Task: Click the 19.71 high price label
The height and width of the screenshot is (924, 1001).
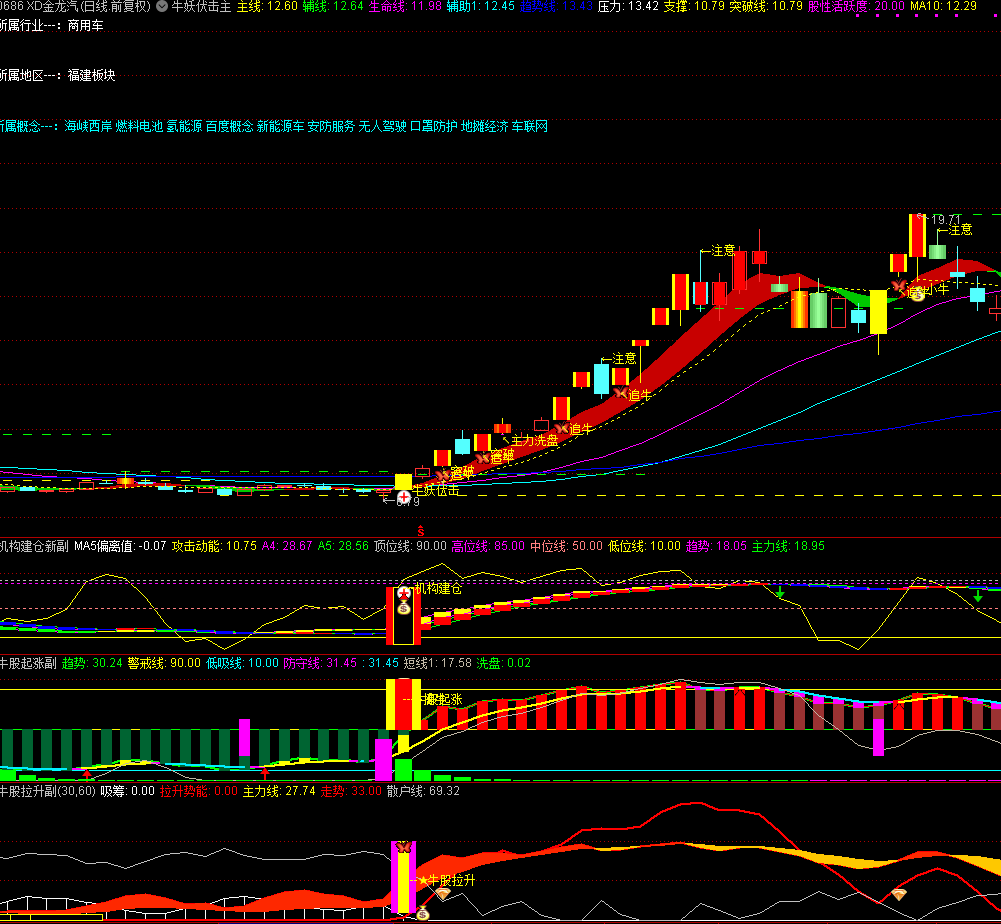Action: 944,218
